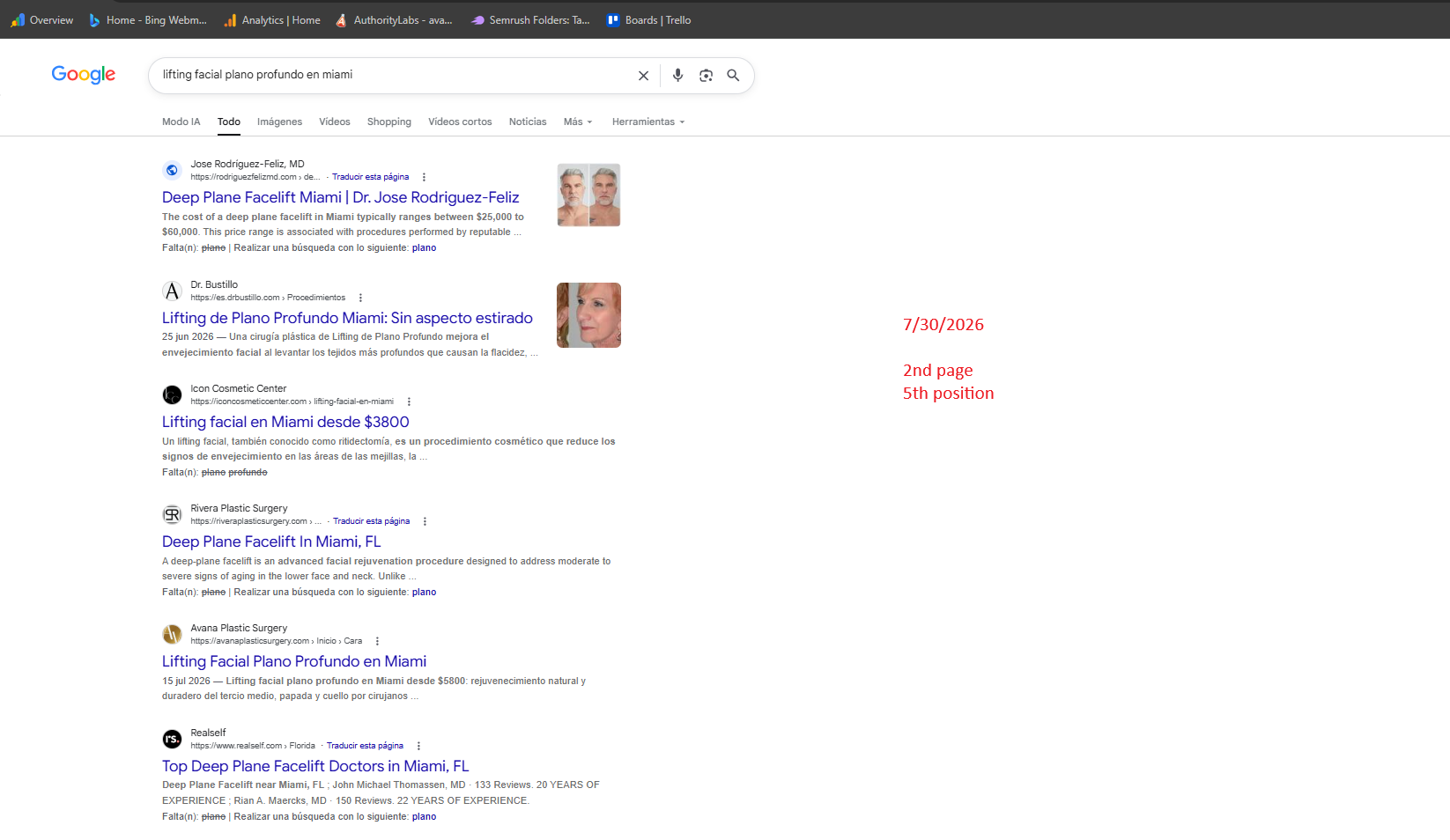Open more options for Avana result
Viewport: 1450px width, 840px height.
[377, 641]
